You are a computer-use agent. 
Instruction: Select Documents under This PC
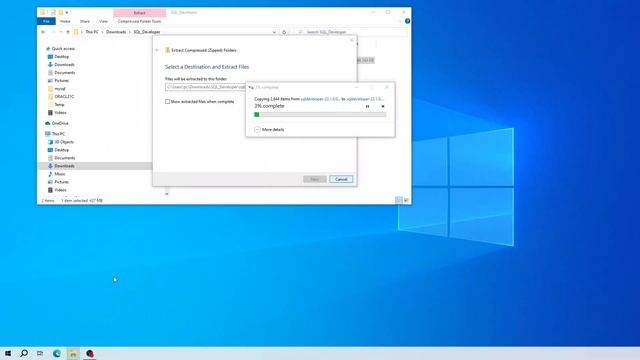[x=64, y=158]
